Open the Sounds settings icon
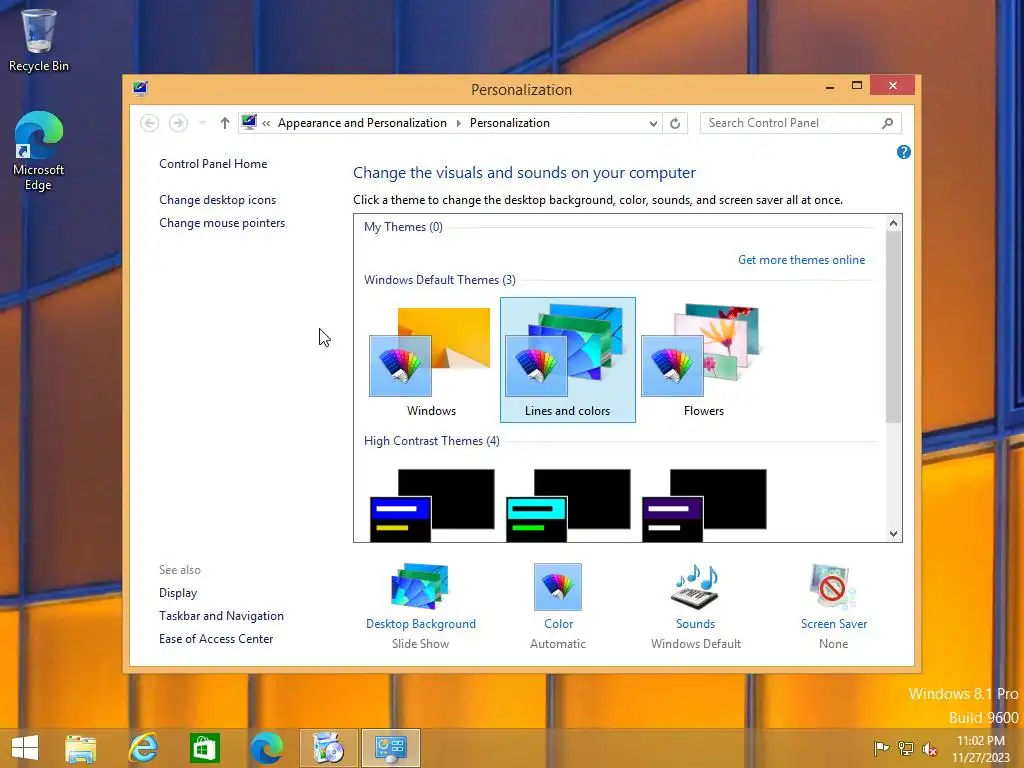Viewport: 1024px width, 768px height. pos(696,586)
